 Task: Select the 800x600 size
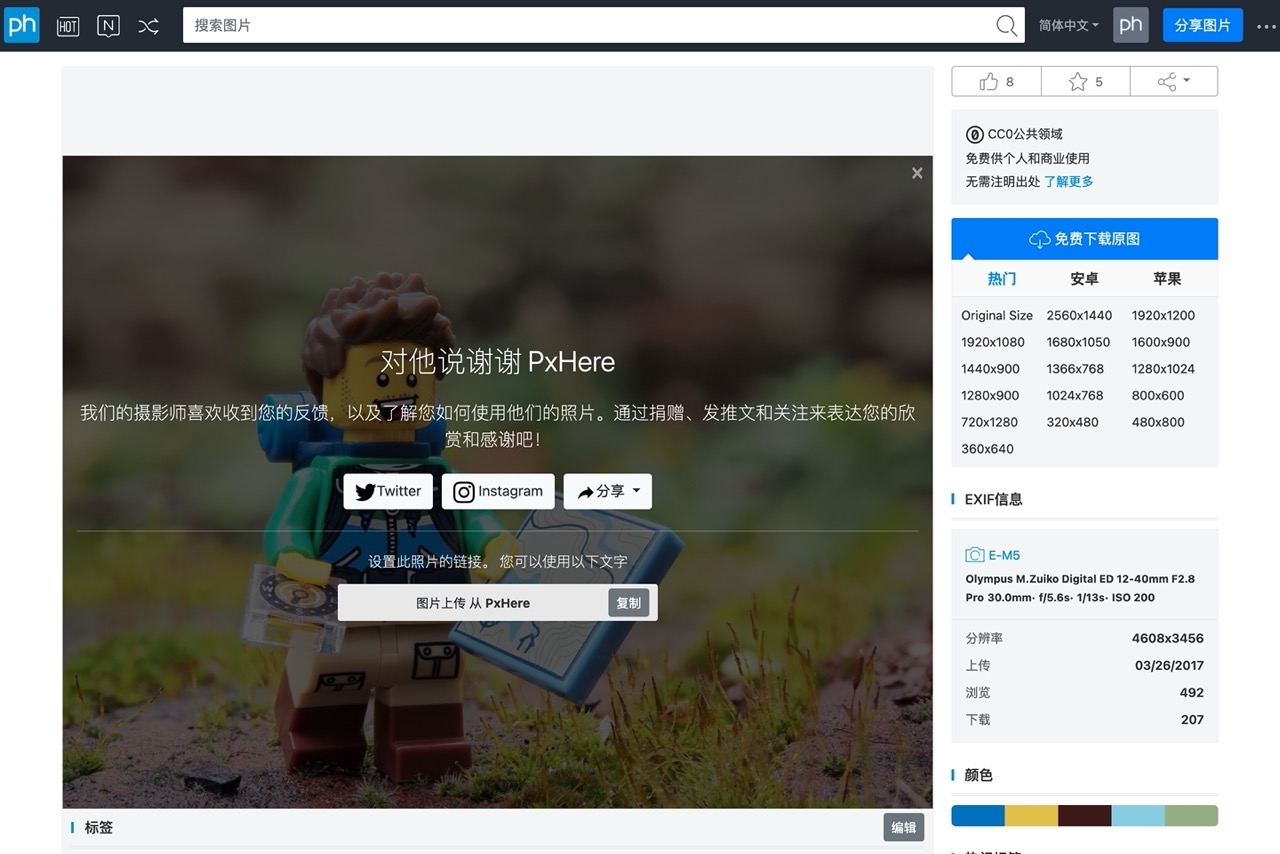point(1158,395)
